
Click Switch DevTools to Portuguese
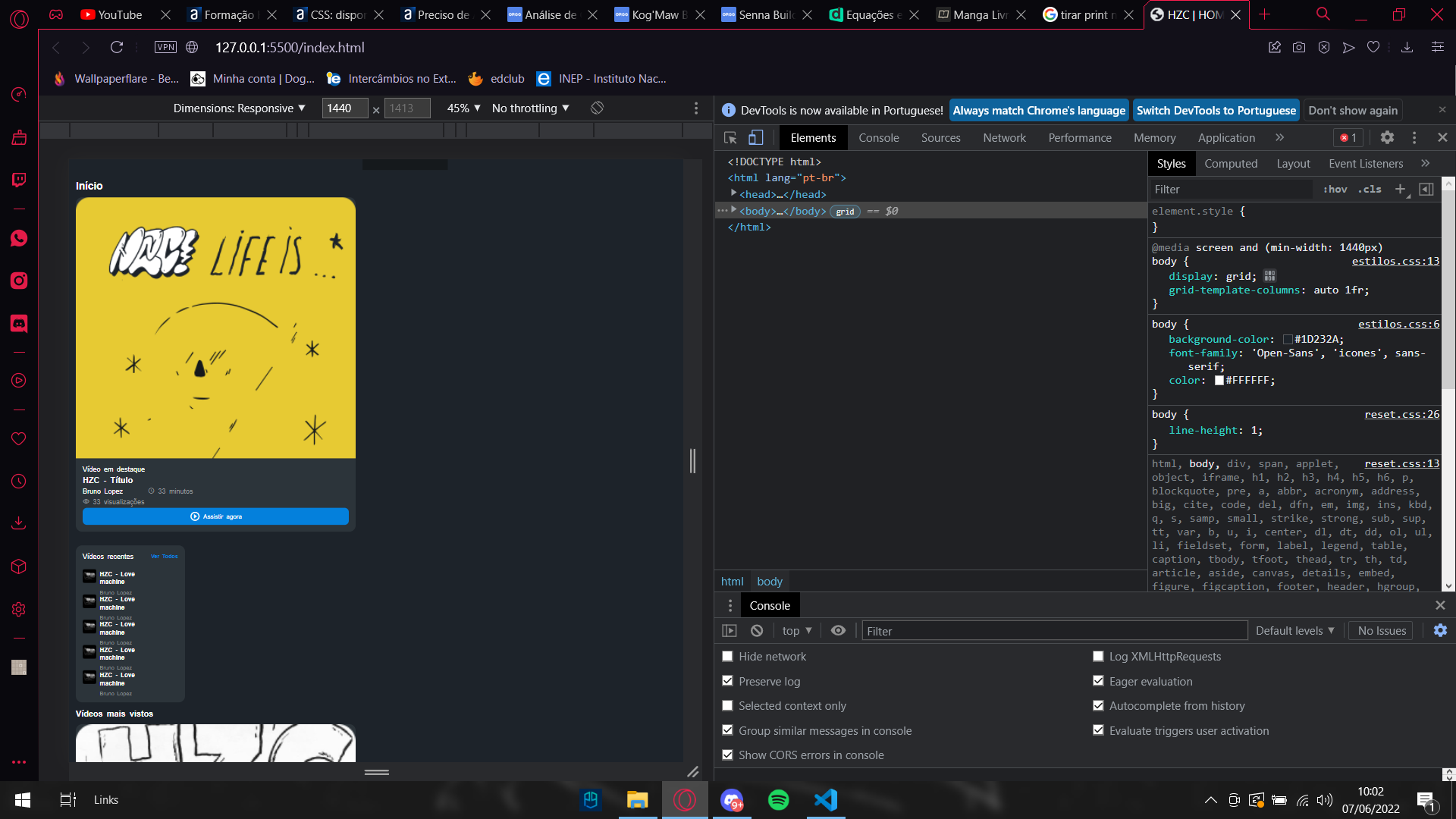(x=1216, y=110)
